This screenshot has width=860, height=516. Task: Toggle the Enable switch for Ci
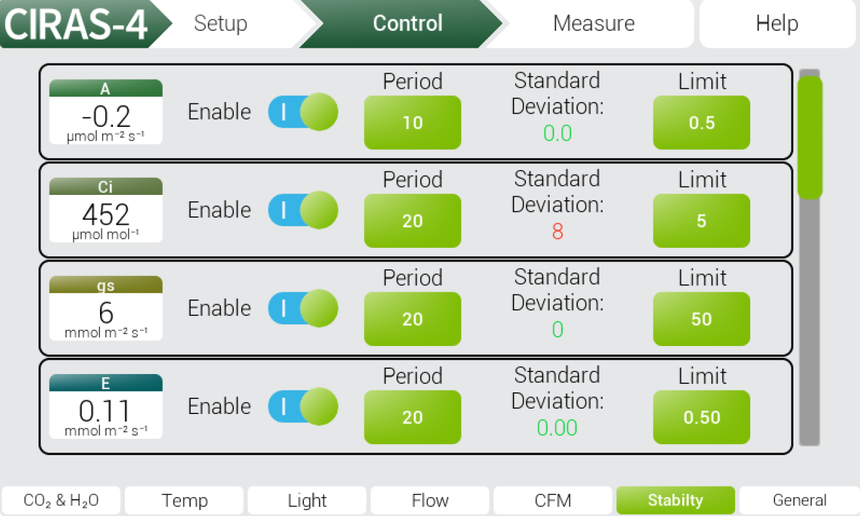pos(302,210)
